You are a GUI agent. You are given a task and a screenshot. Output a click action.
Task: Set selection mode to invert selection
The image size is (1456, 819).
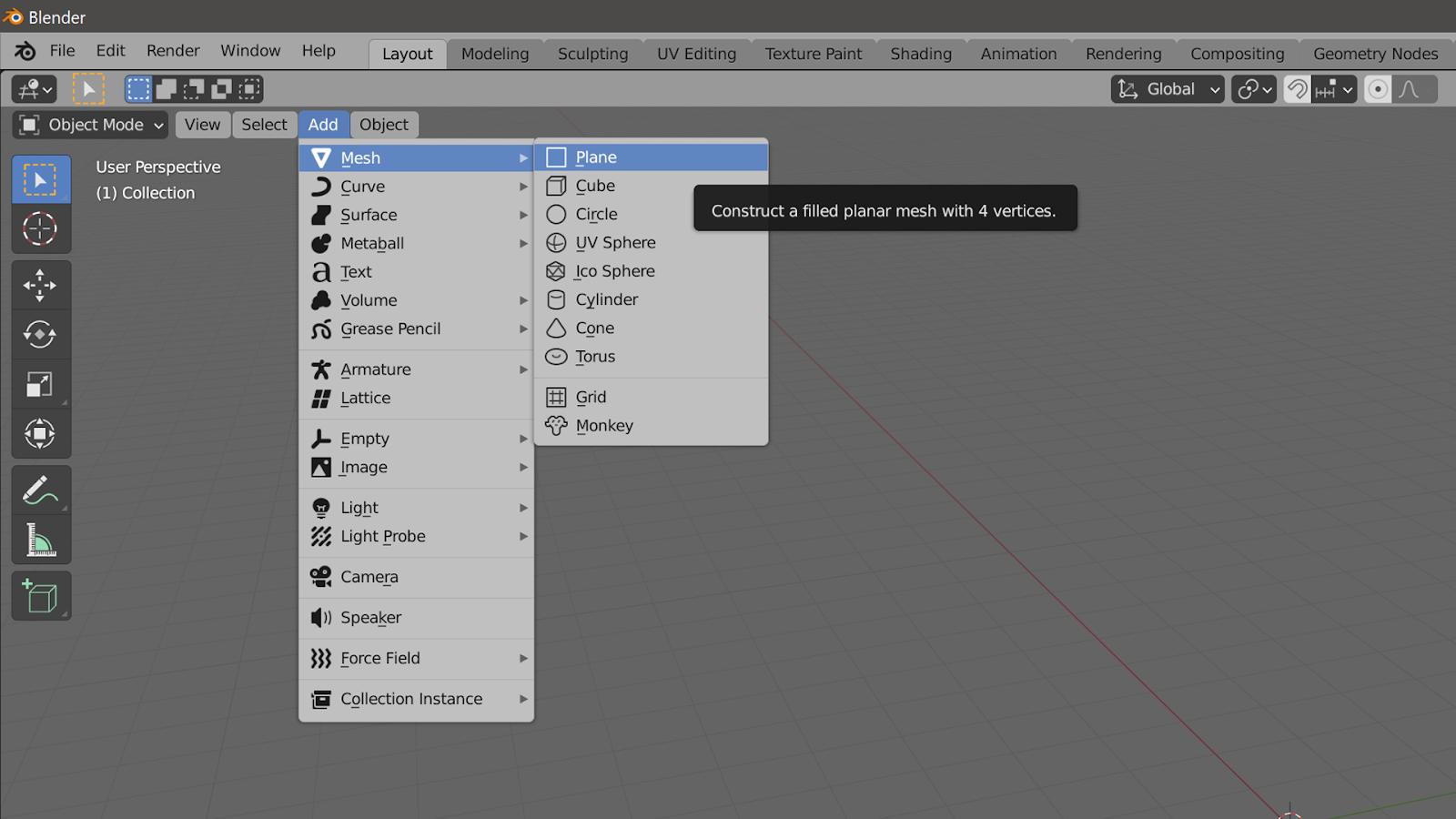(x=221, y=89)
